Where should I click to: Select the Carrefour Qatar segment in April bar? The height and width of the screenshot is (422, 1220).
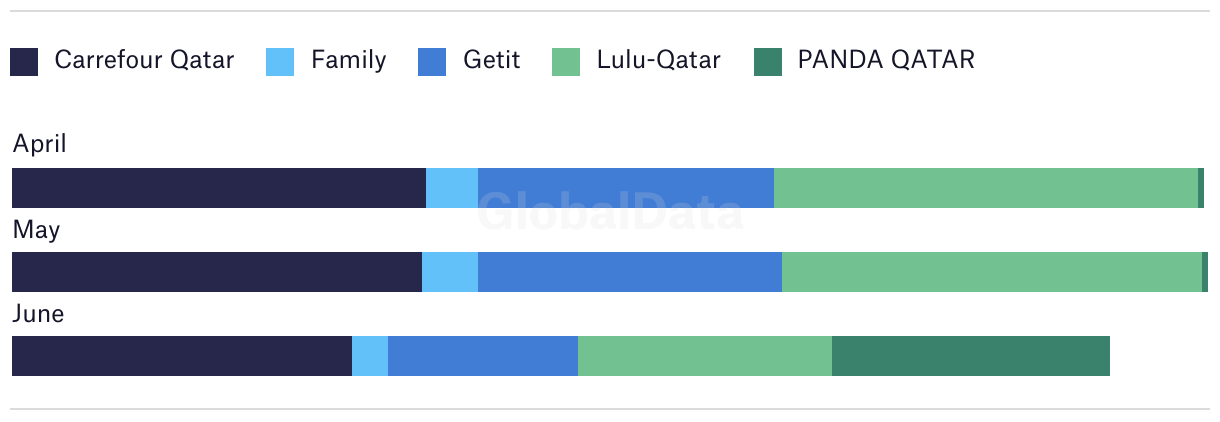pos(219,188)
